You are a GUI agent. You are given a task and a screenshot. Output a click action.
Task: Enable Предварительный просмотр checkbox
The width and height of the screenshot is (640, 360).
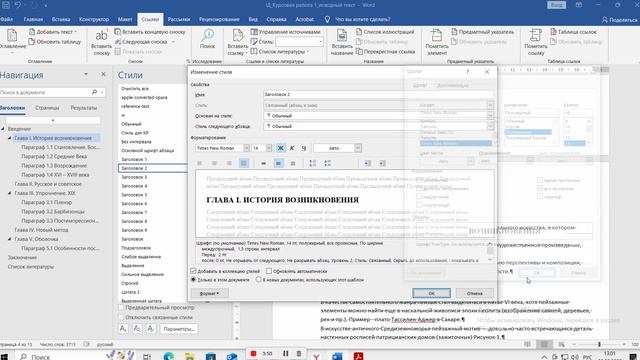pos(121,307)
